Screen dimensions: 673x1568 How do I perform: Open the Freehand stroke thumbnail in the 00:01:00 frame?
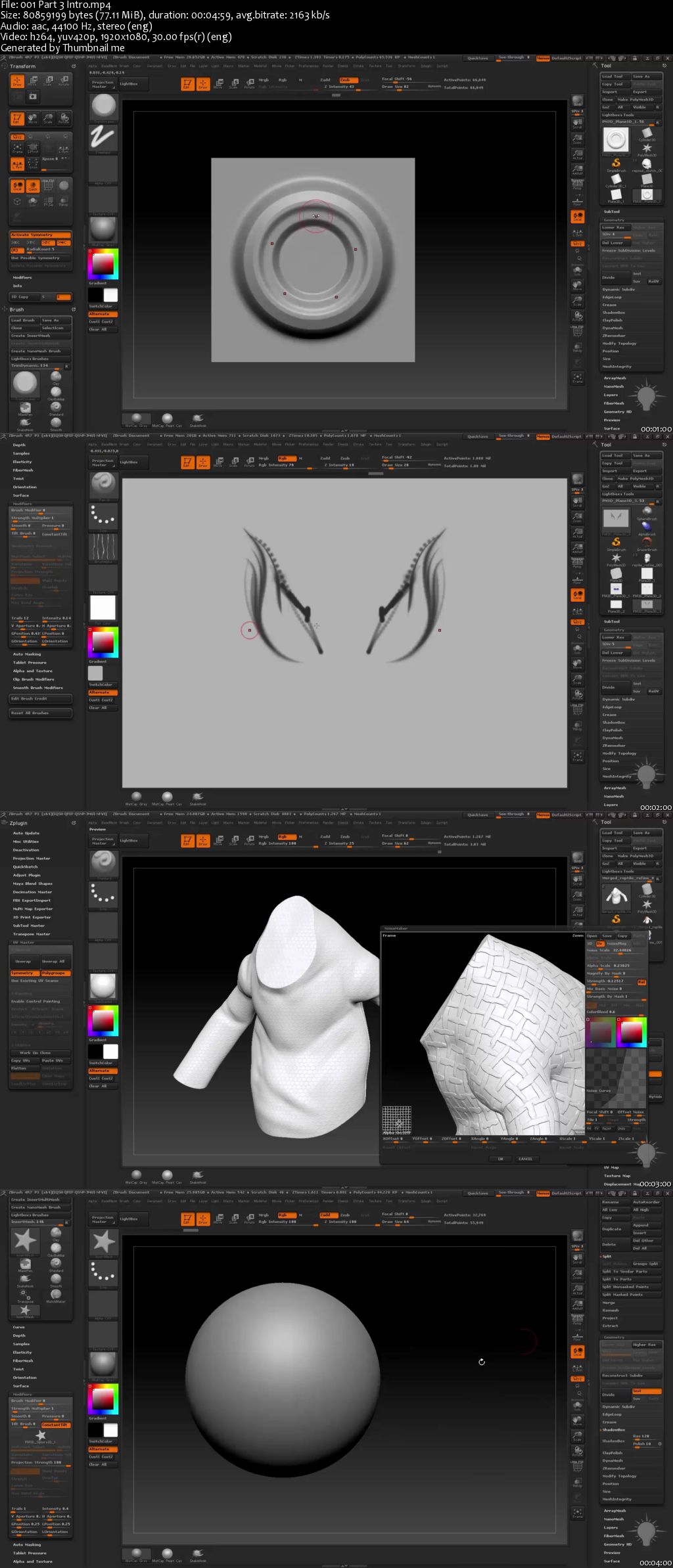point(103,138)
